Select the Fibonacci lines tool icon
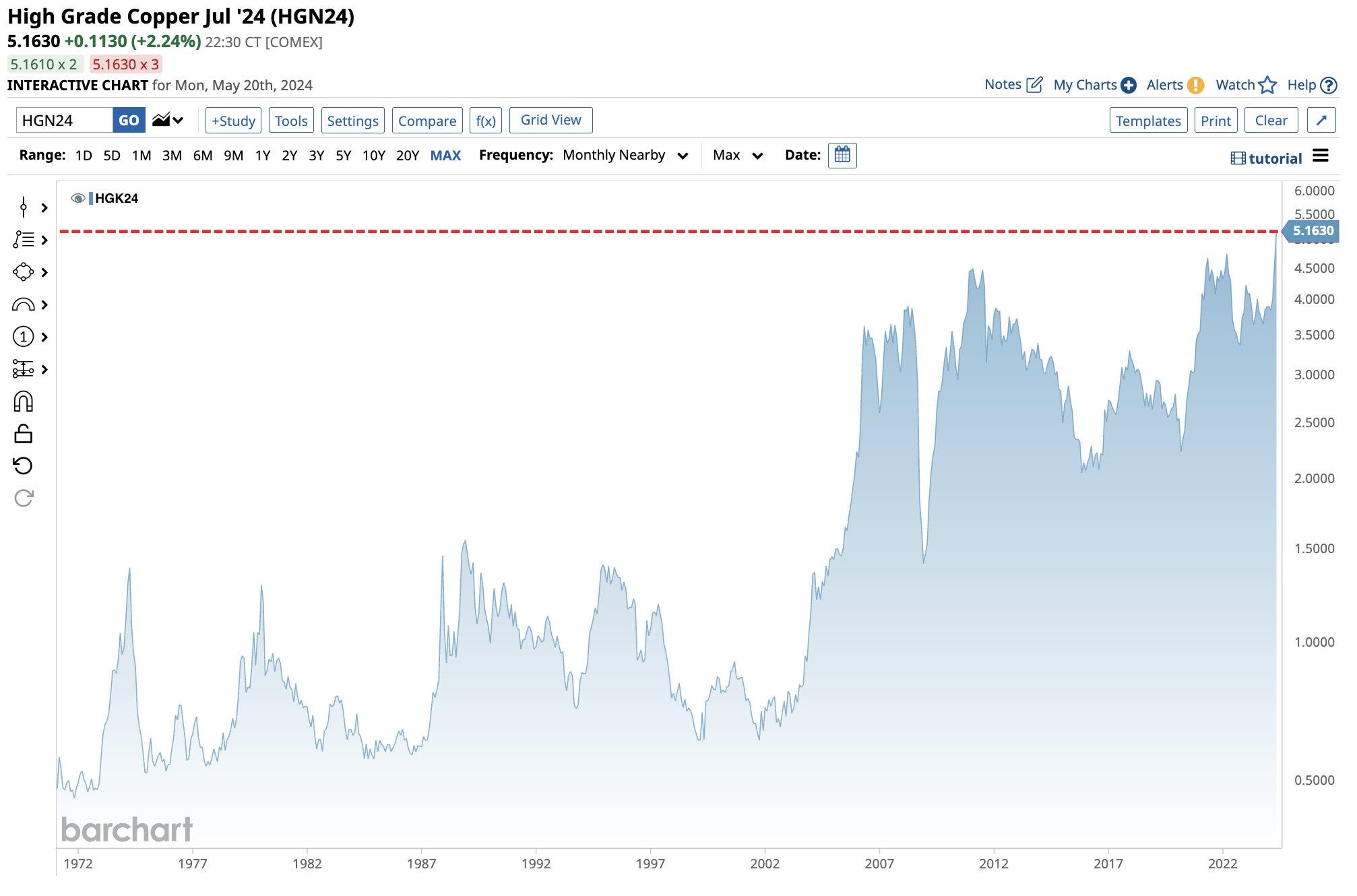Viewport: 1357px width, 896px height. (23, 240)
